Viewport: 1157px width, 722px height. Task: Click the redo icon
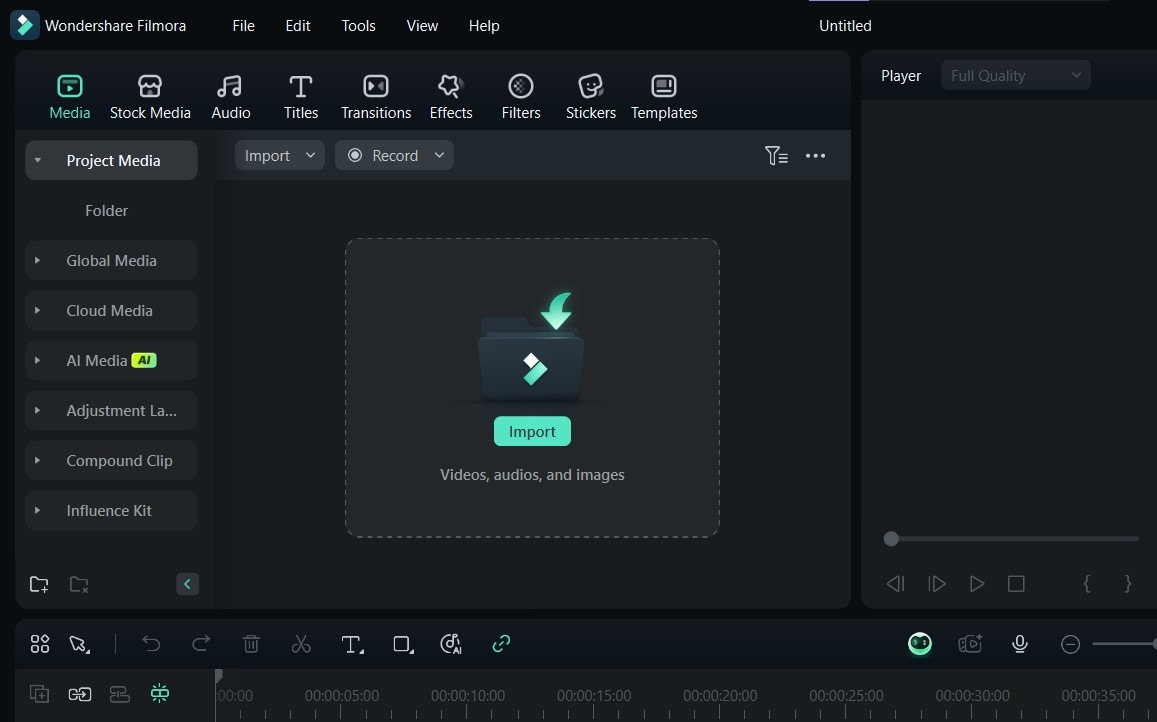click(x=201, y=644)
